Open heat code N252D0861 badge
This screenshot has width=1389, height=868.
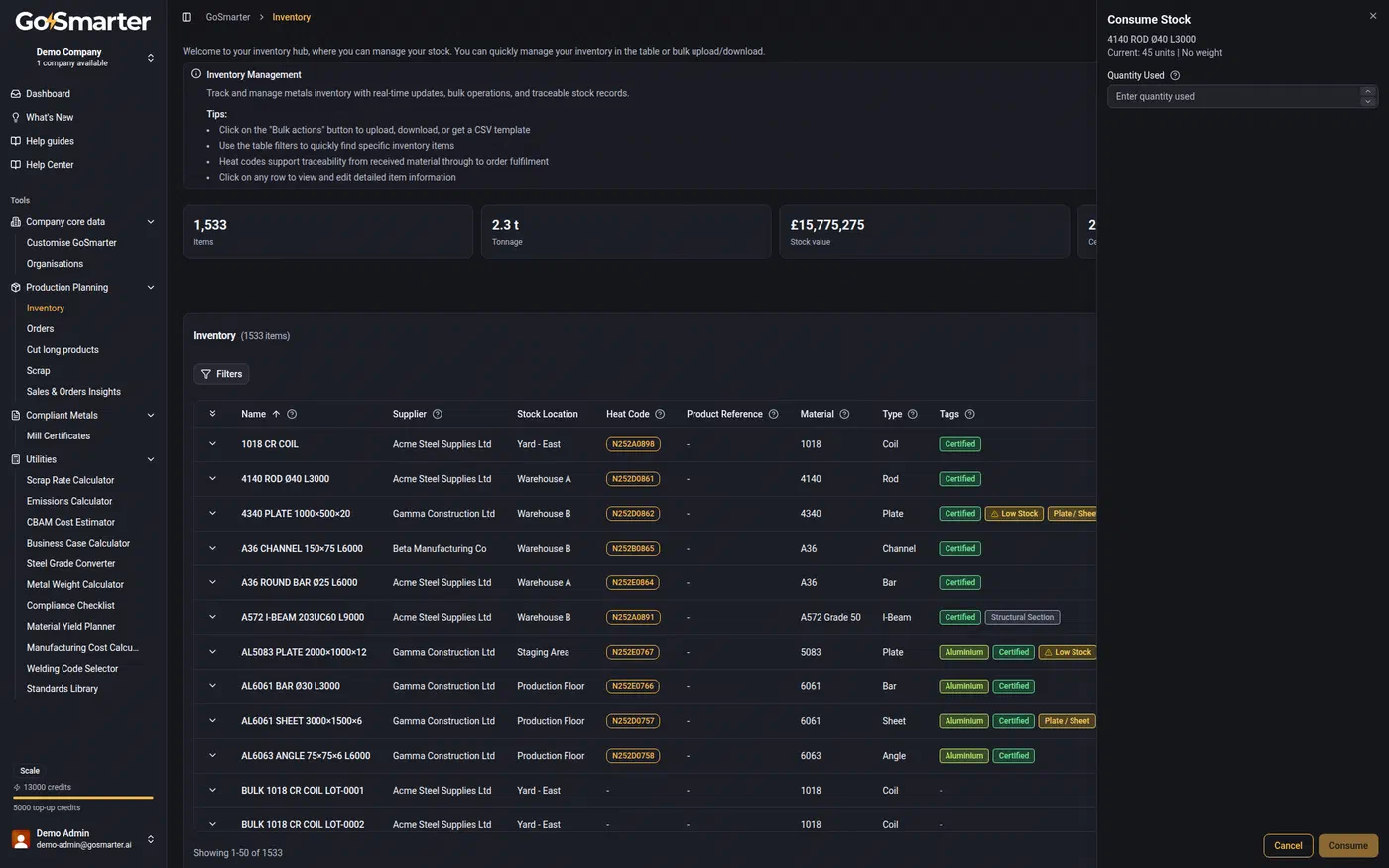point(633,479)
